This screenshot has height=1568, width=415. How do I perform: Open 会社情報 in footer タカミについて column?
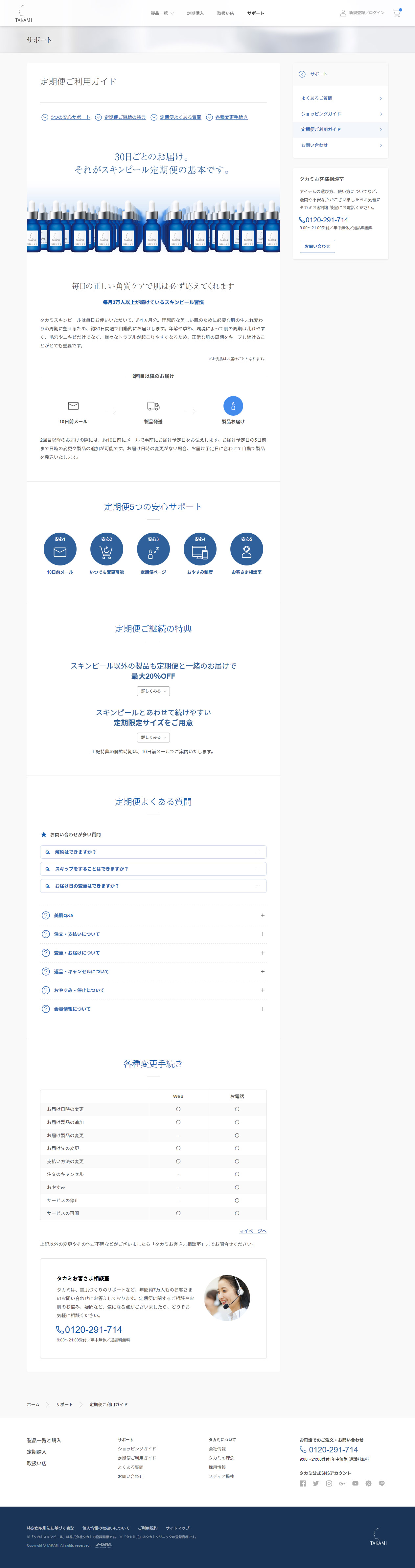(217, 1449)
